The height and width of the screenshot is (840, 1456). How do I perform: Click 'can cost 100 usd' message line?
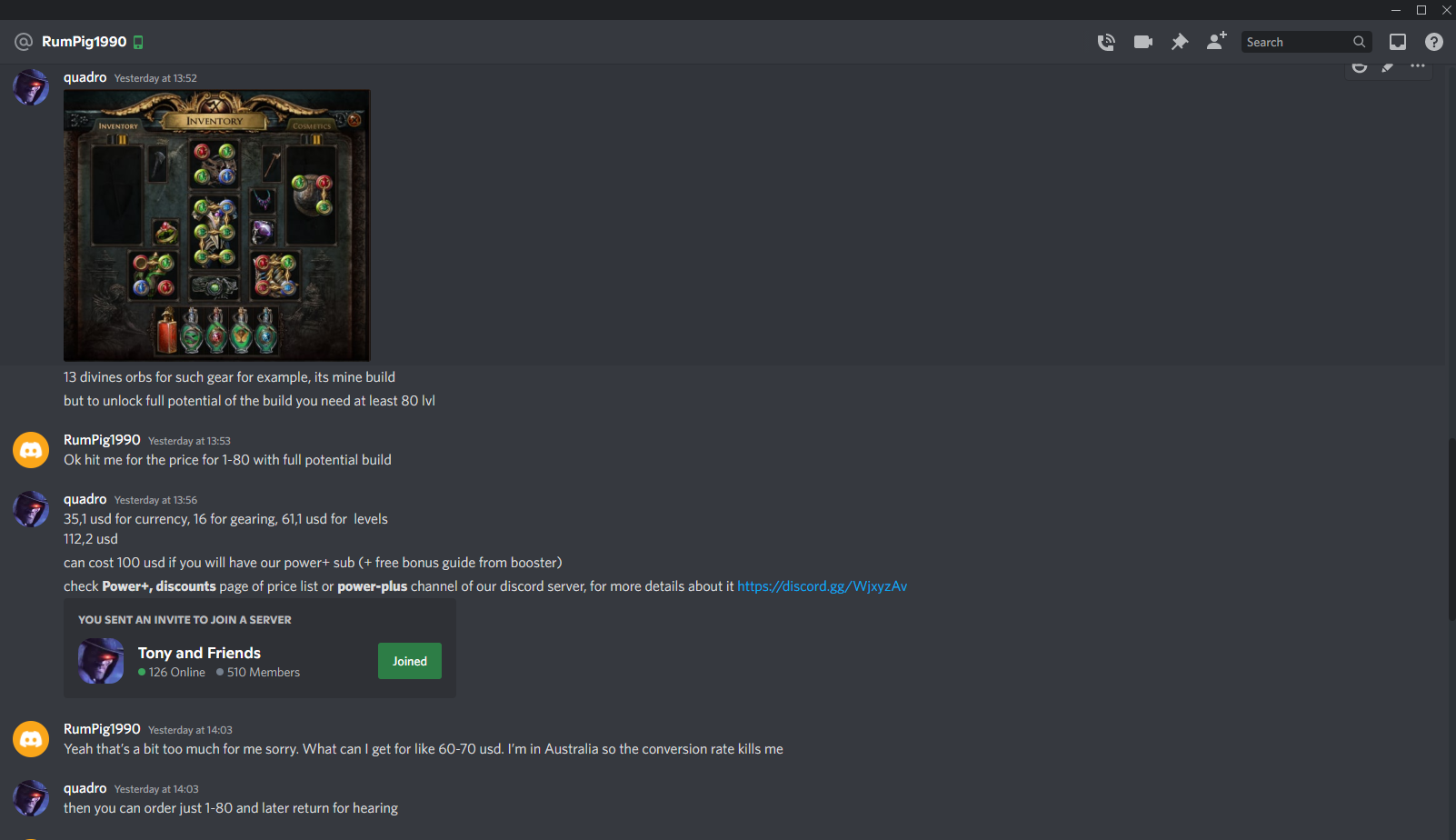(x=313, y=563)
